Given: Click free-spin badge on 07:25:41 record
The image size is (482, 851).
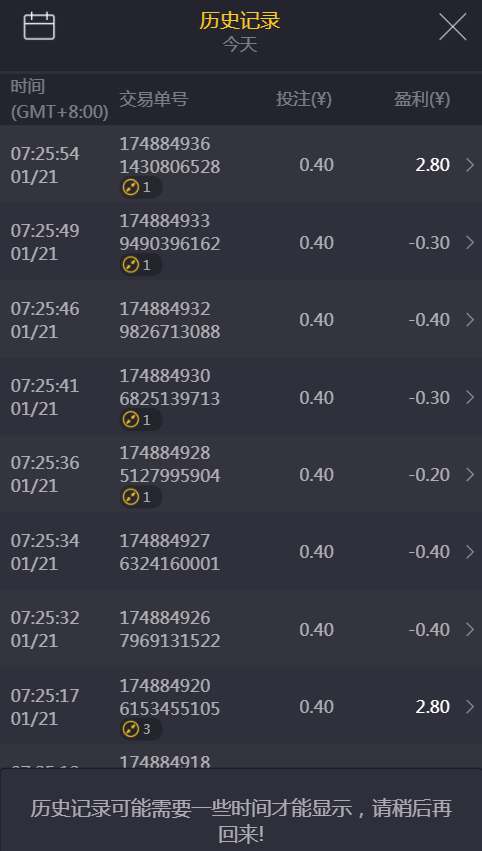Looking at the screenshot, I should click(x=141, y=420).
